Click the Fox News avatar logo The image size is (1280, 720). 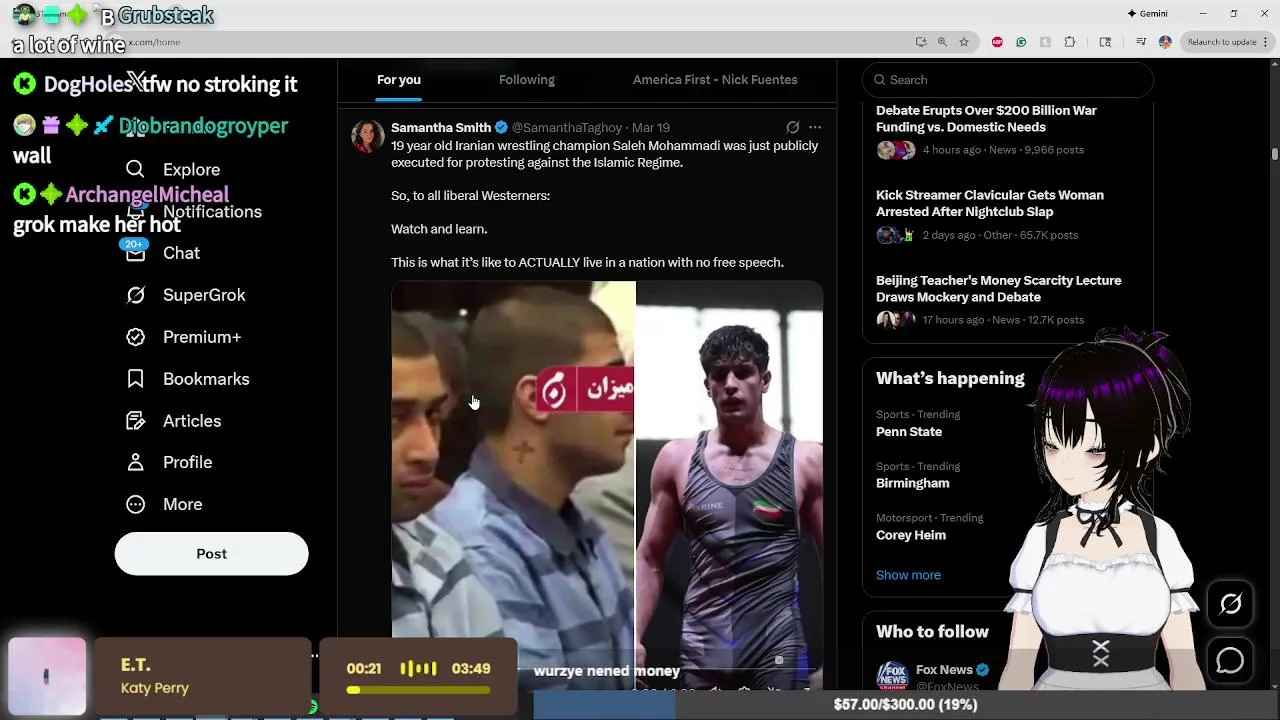click(892, 676)
